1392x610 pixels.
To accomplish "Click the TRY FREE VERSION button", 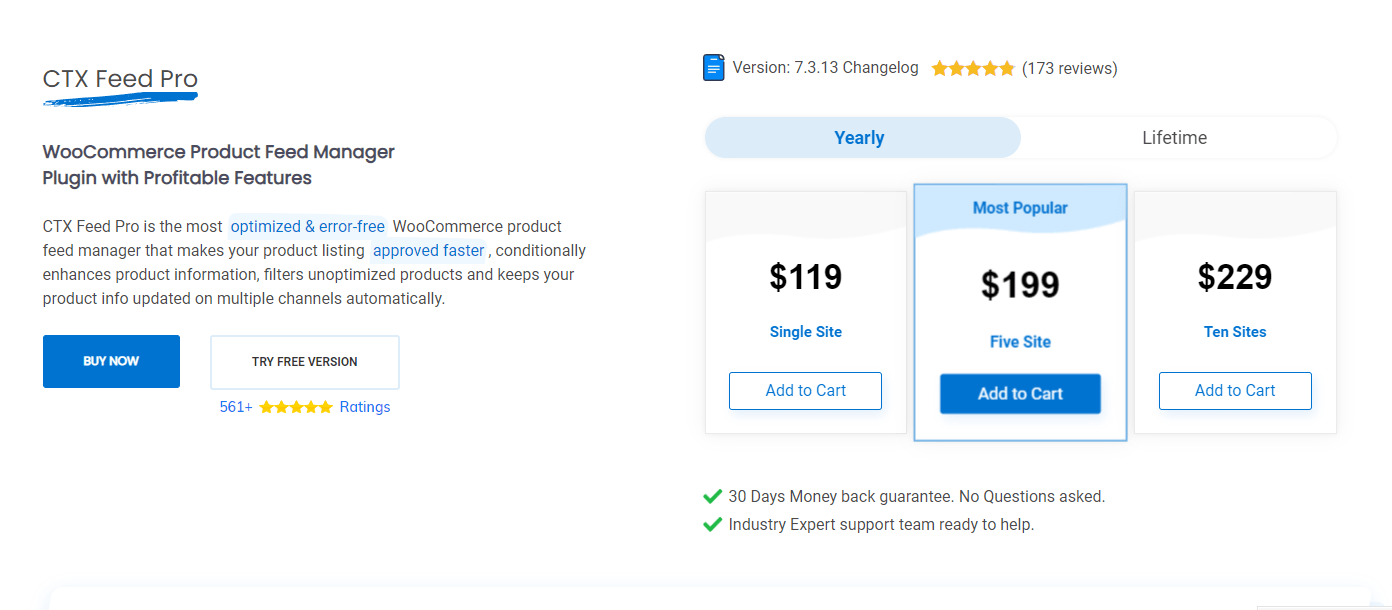I will click(x=305, y=362).
